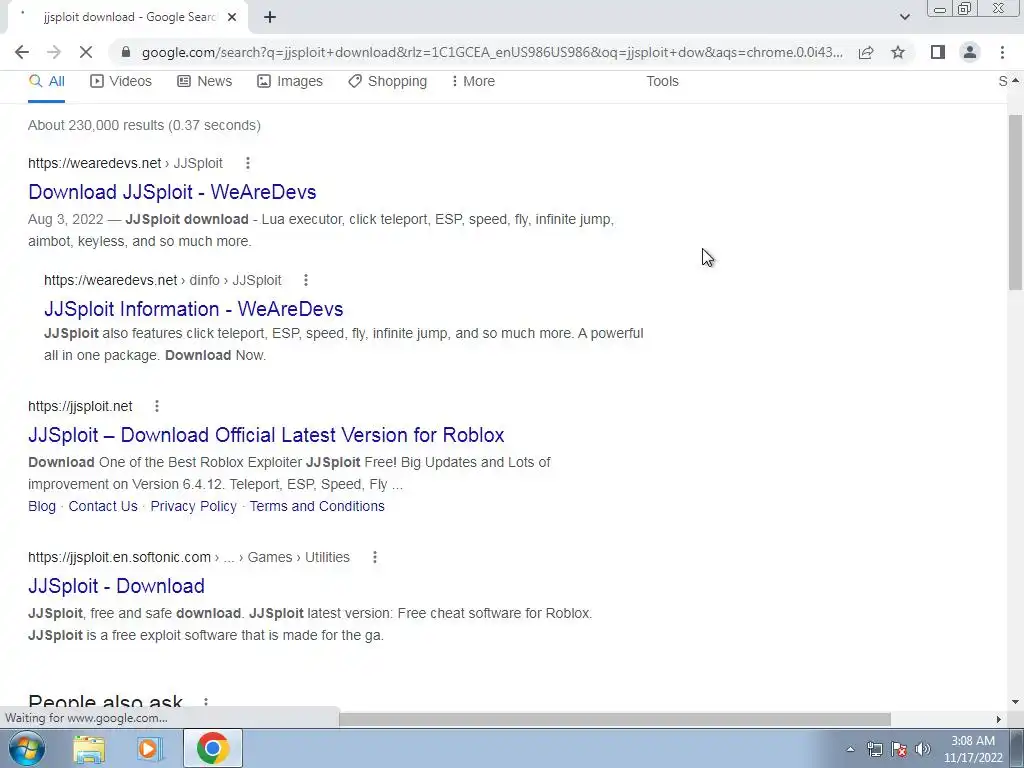Viewport: 1024px width, 768px height.
Task: Open the Chrome profile avatar menu
Action: tap(970, 52)
